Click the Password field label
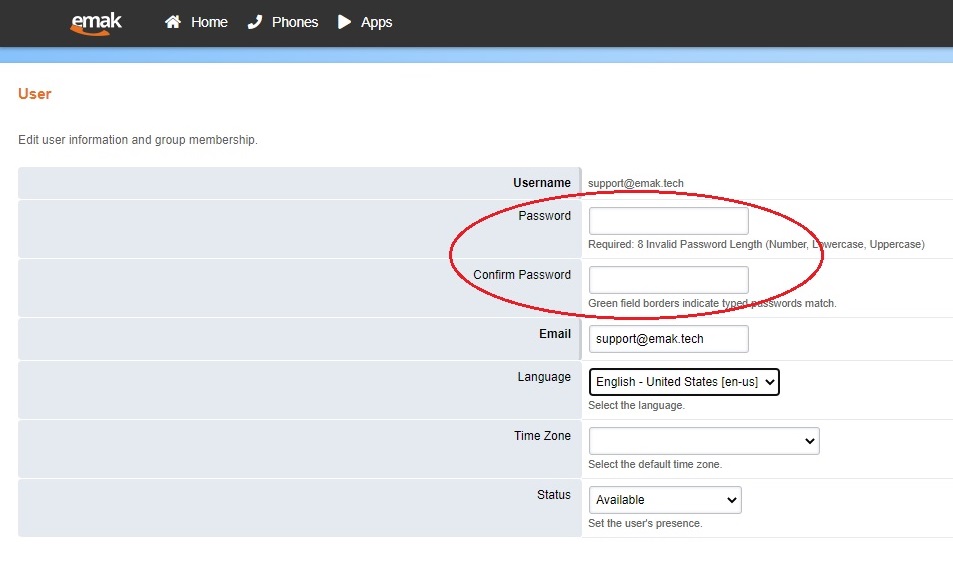953x582 pixels. (547, 215)
